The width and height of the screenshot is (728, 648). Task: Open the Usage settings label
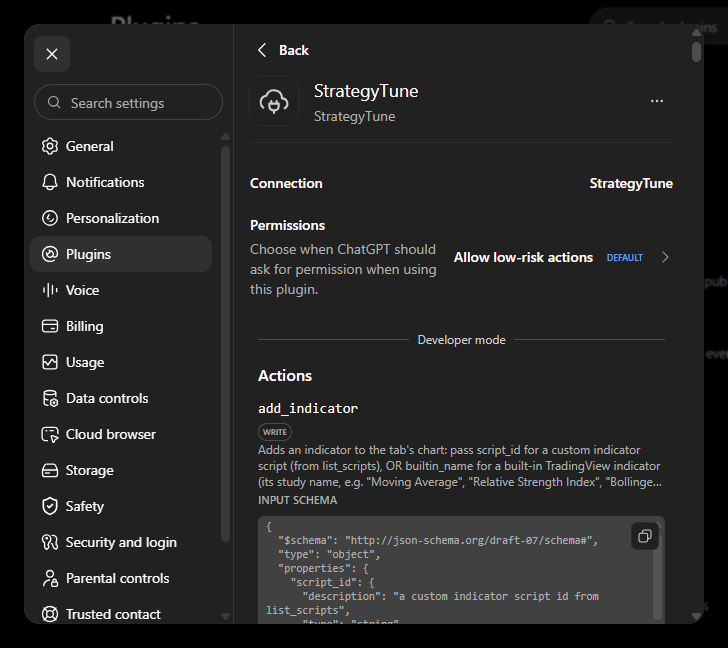85,362
